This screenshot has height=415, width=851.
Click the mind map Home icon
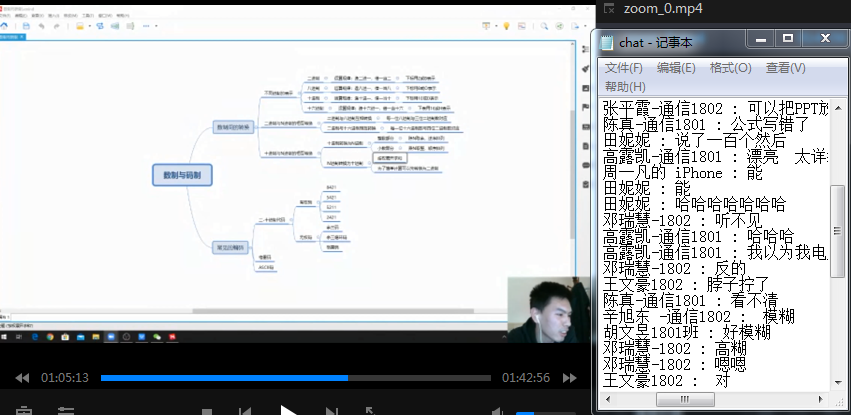pos(4,26)
